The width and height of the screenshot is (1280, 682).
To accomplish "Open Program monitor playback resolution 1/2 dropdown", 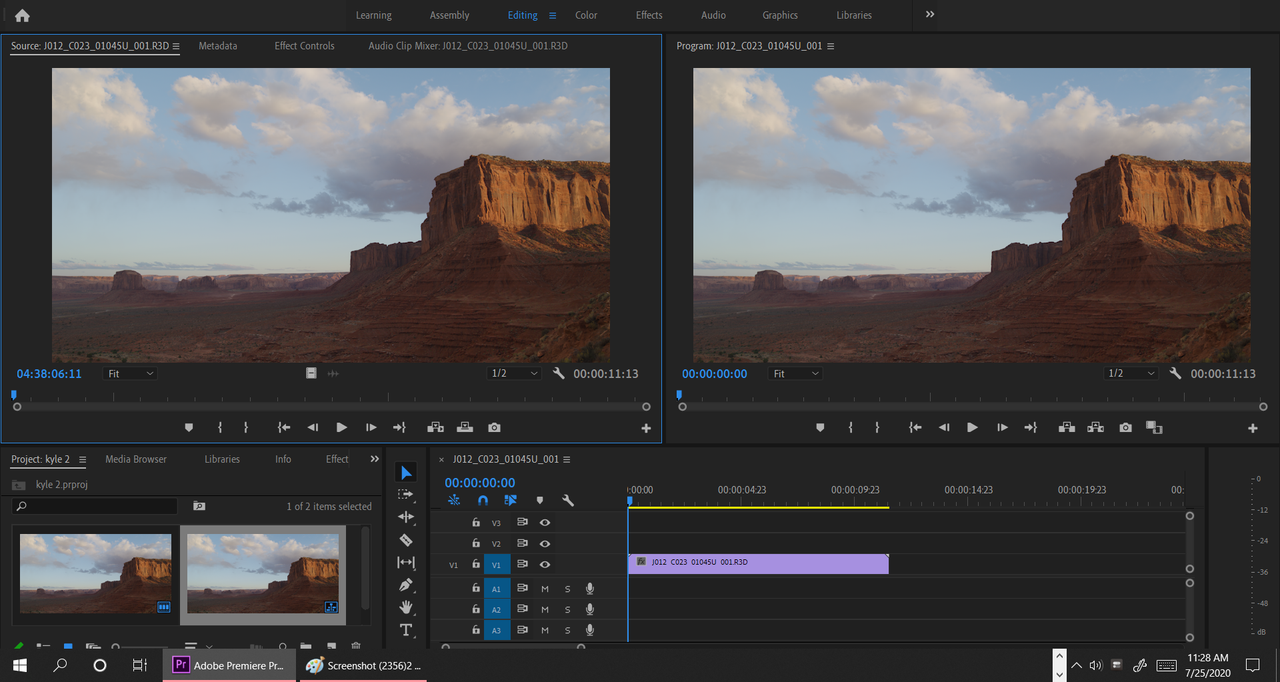I will click(1130, 373).
